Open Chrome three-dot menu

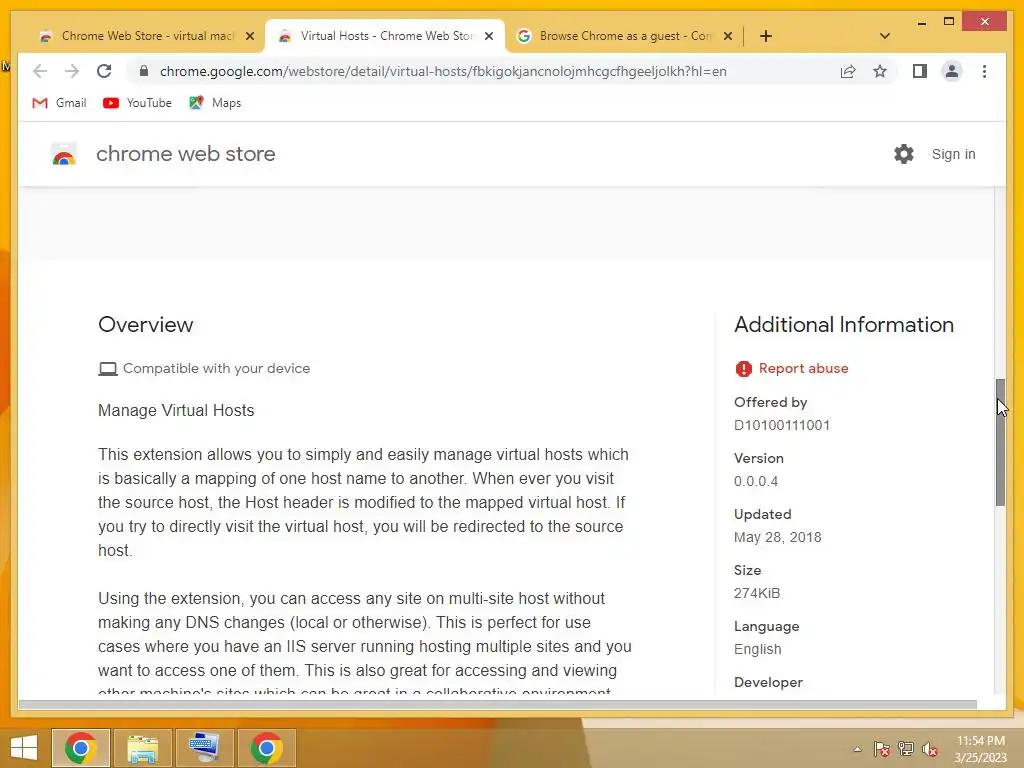(x=984, y=71)
